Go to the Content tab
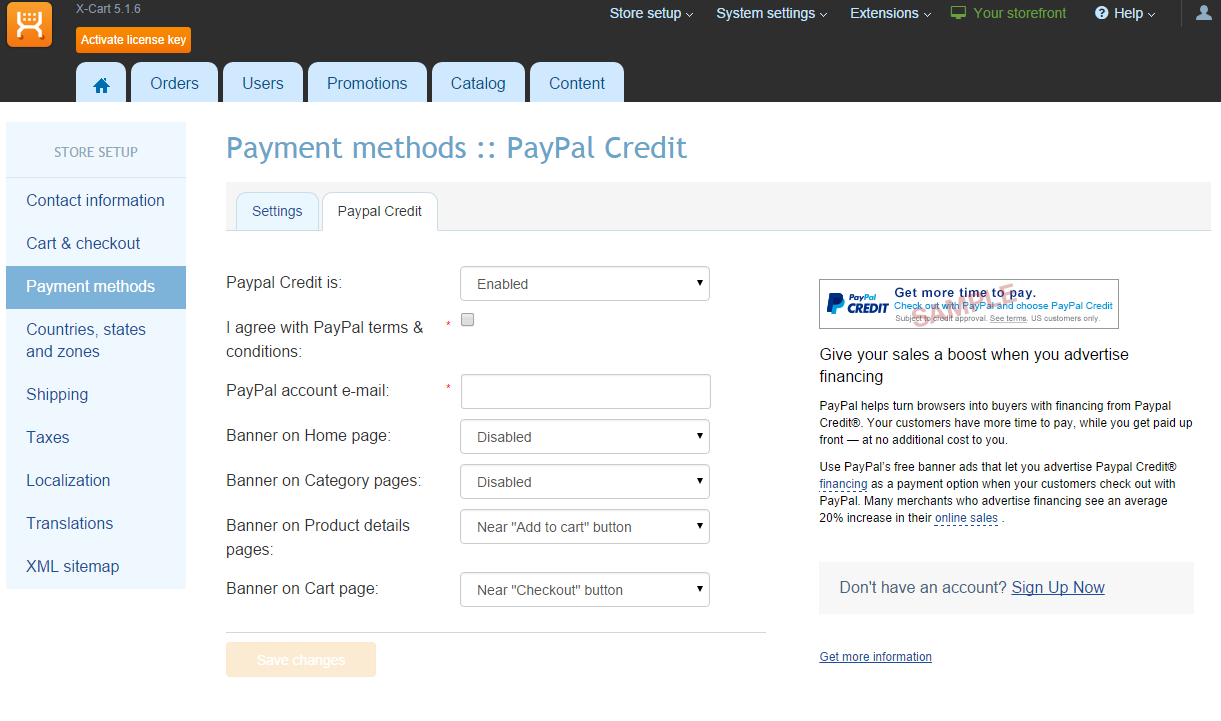Viewport: 1221px width, 721px height. click(x=577, y=83)
